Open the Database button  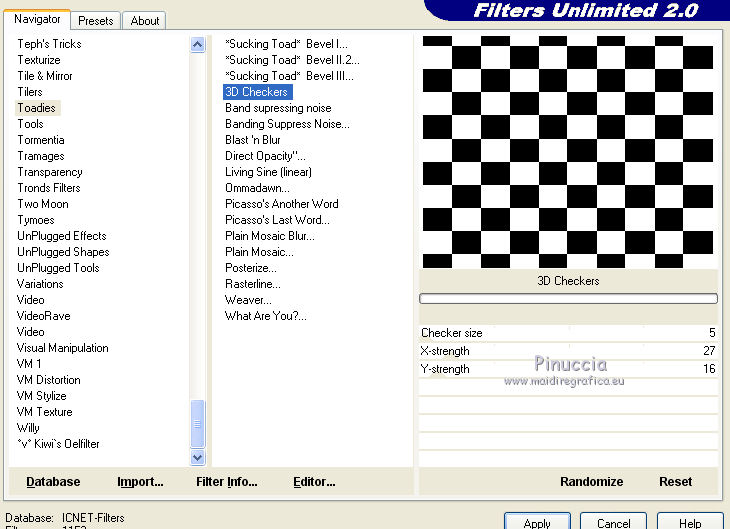pyautogui.click(x=53, y=482)
